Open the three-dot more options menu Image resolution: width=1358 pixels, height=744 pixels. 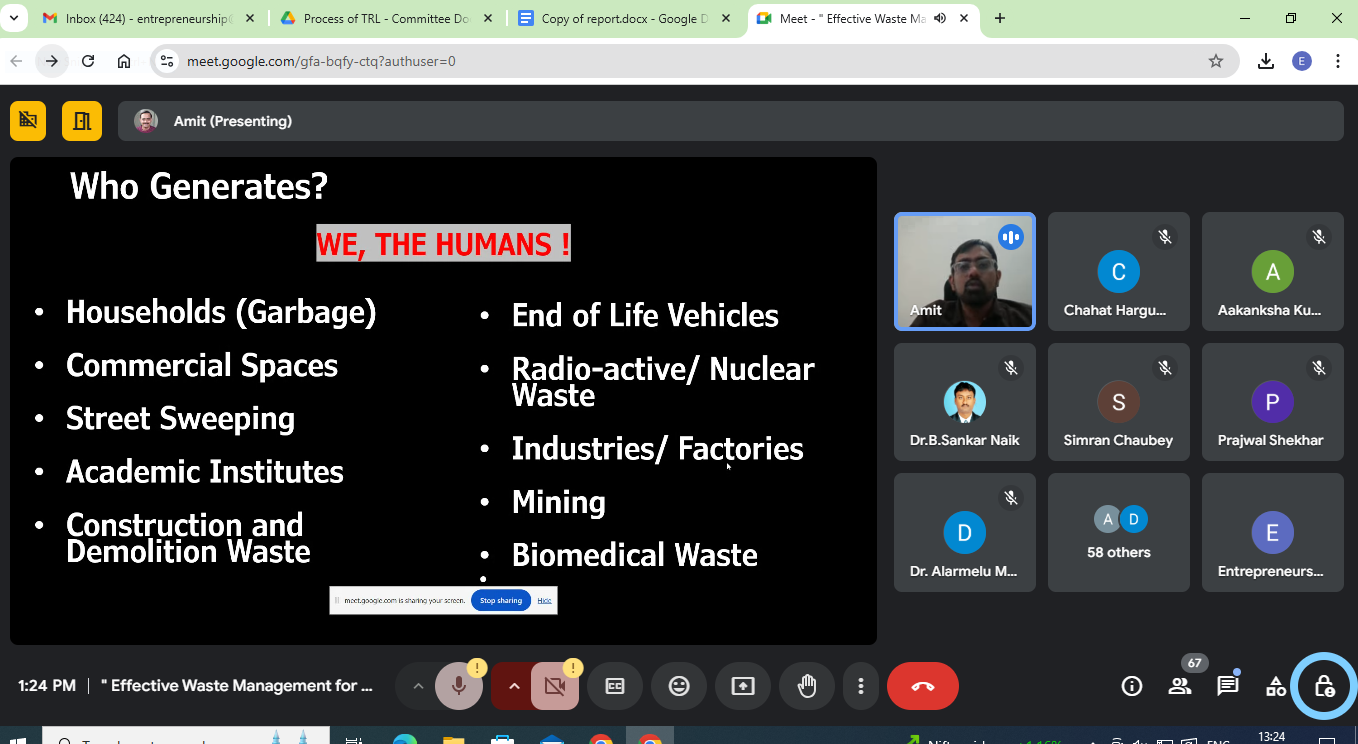click(861, 686)
